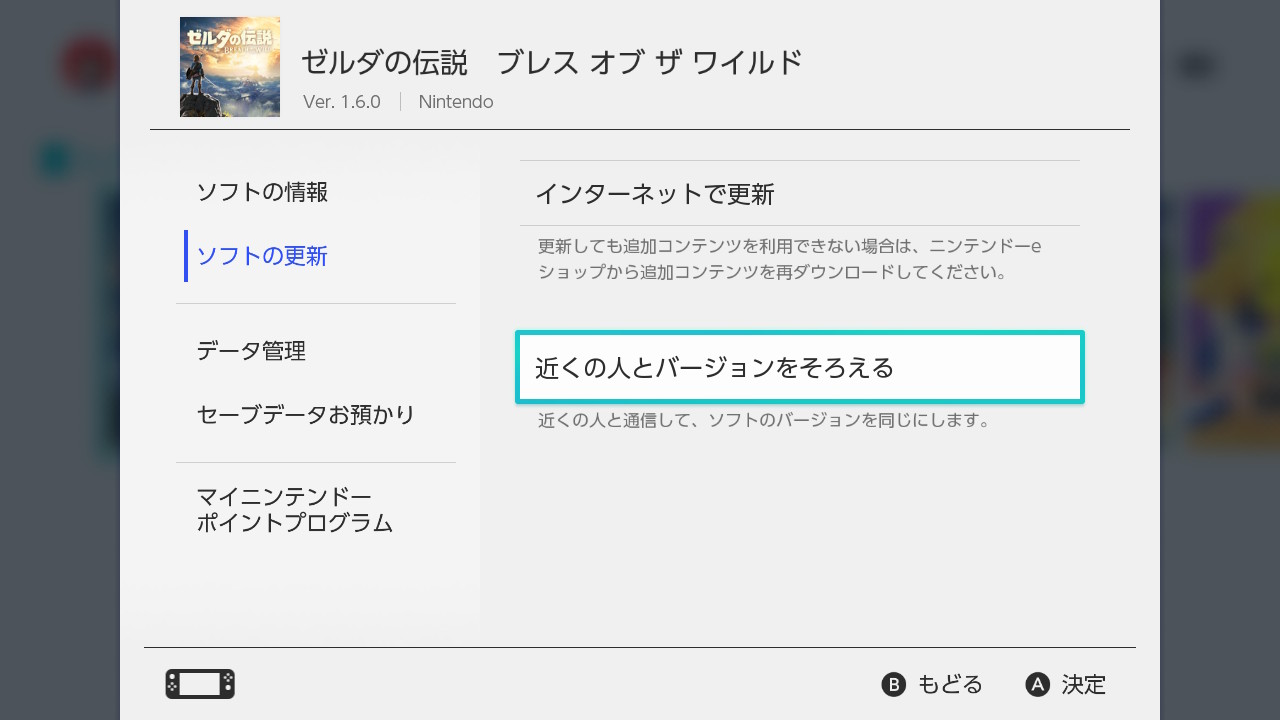Select セーブデータお預かり menu entry
Screen dimensions: 1280x720
pos(306,415)
